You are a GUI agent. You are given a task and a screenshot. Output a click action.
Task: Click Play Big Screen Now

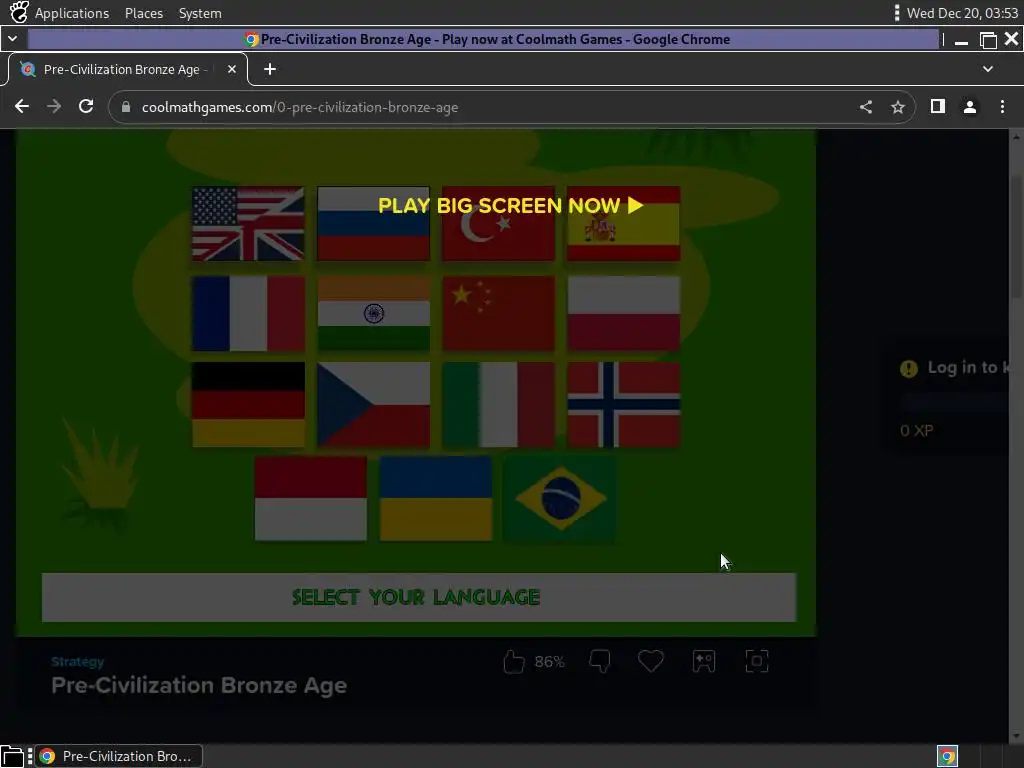tap(511, 206)
